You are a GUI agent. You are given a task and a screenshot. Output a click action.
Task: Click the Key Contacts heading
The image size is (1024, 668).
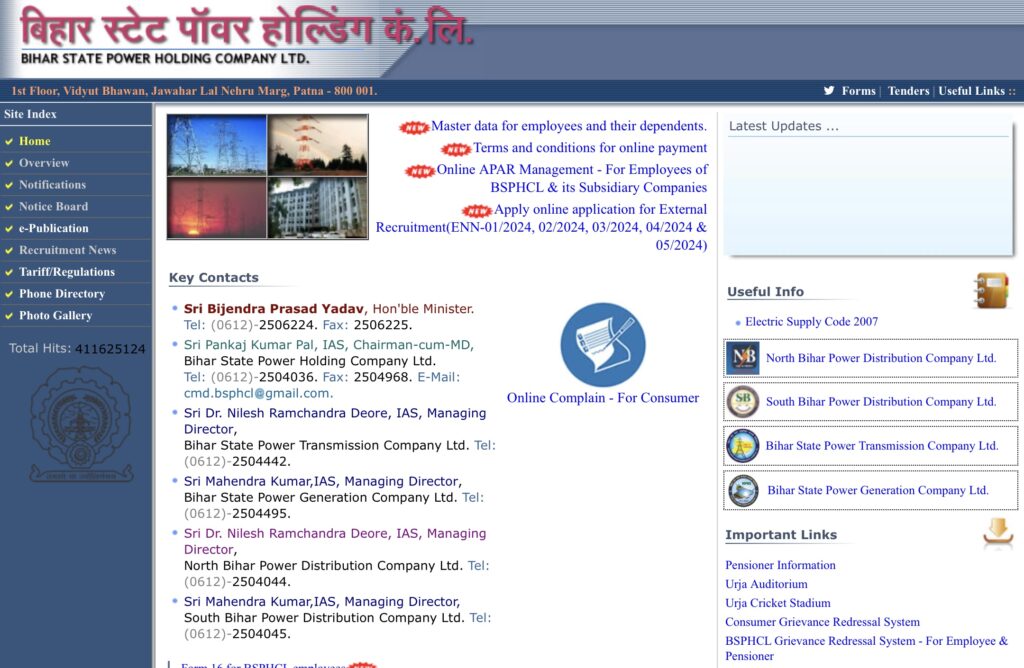tap(214, 278)
